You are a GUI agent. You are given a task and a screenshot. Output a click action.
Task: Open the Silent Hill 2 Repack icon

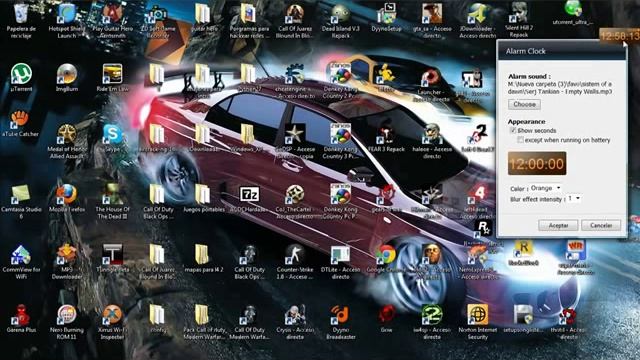(518, 13)
